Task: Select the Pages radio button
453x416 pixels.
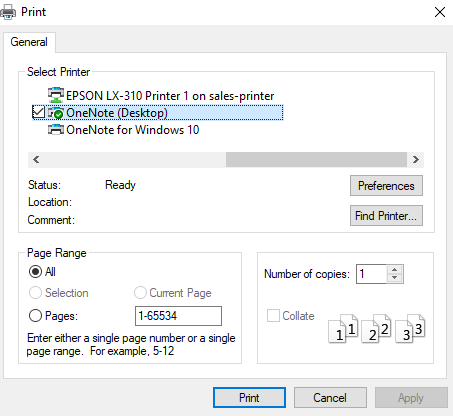Action: 35,316
